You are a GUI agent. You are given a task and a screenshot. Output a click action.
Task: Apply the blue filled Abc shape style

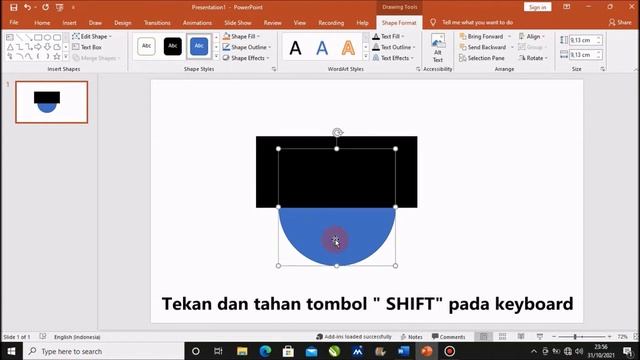pos(199,46)
